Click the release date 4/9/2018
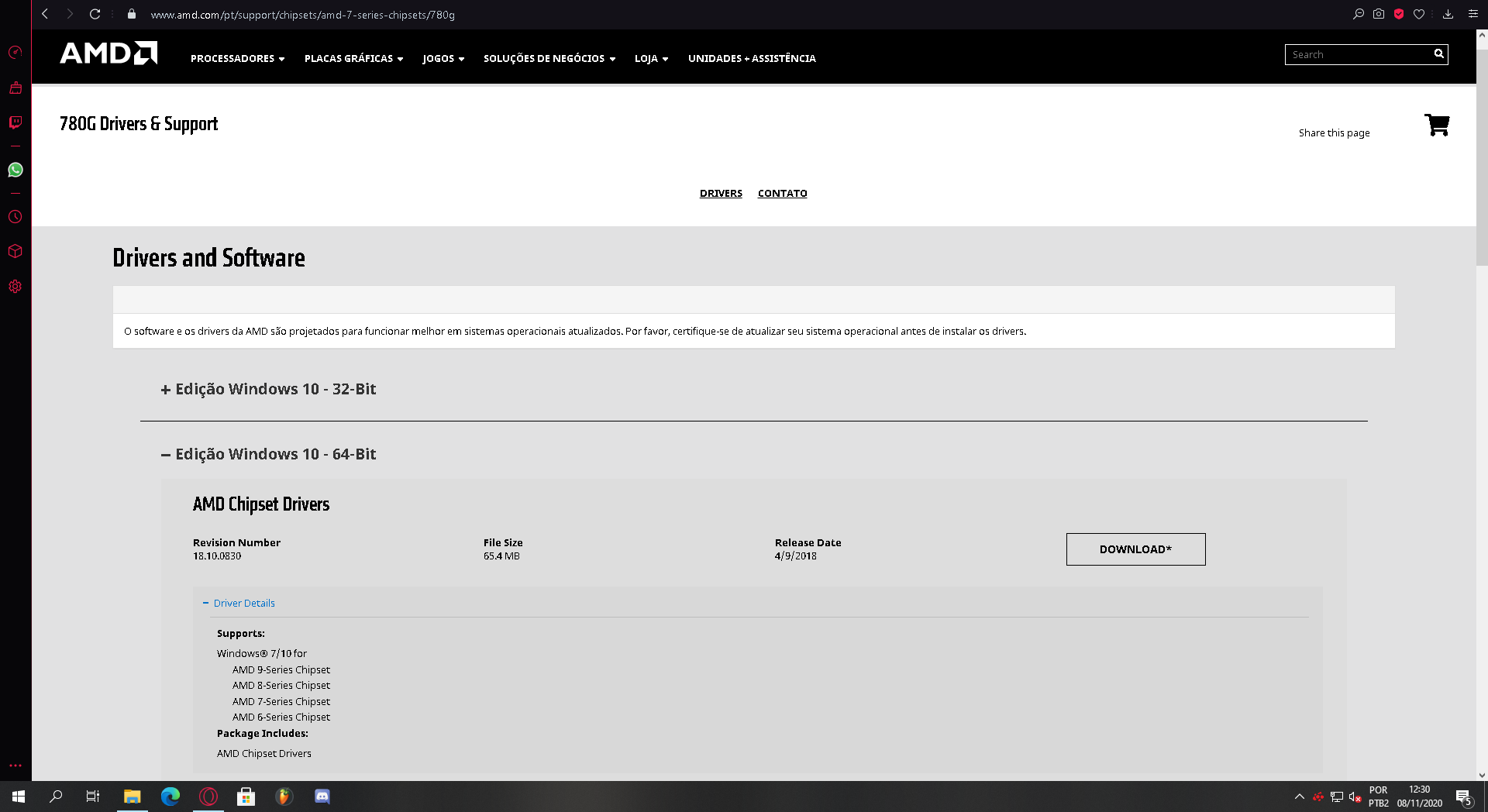 click(795, 556)
